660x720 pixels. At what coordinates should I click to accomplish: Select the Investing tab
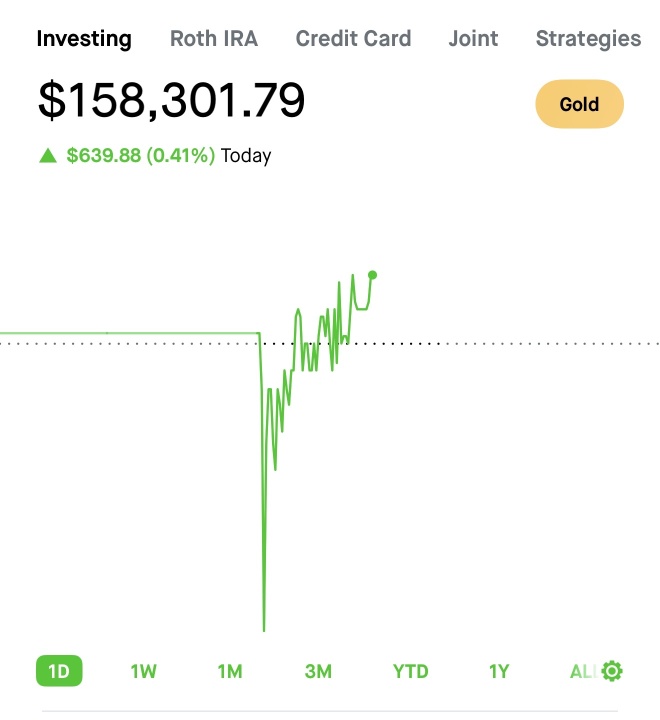84,39
